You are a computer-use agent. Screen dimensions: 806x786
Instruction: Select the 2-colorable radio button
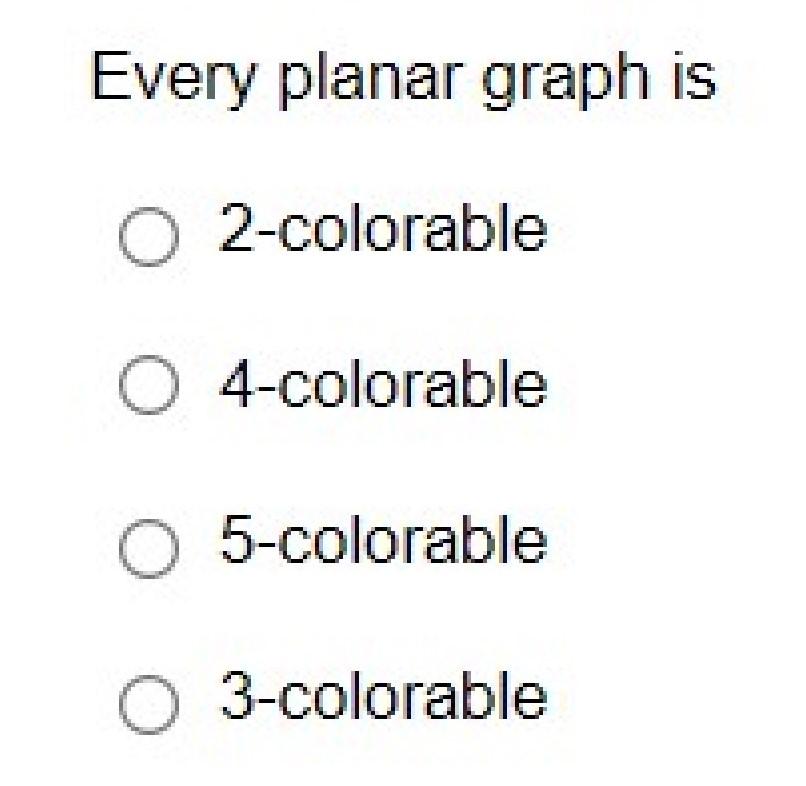click(149, 236)
